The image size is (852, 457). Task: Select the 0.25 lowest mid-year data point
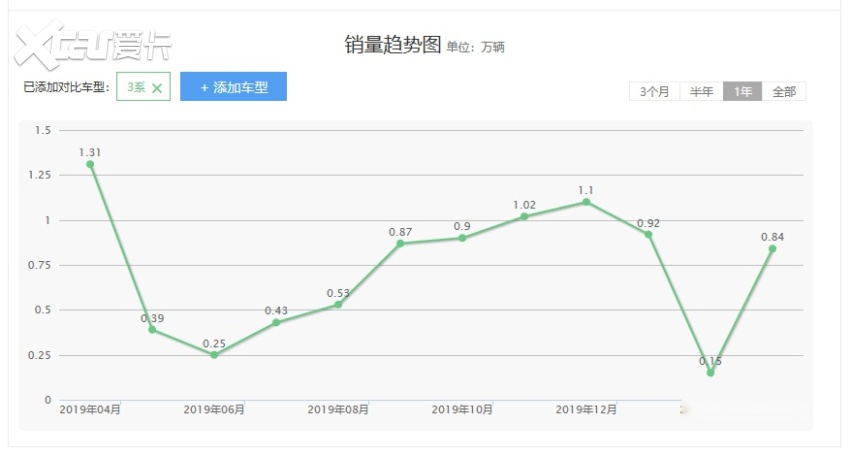click(214, 355)
